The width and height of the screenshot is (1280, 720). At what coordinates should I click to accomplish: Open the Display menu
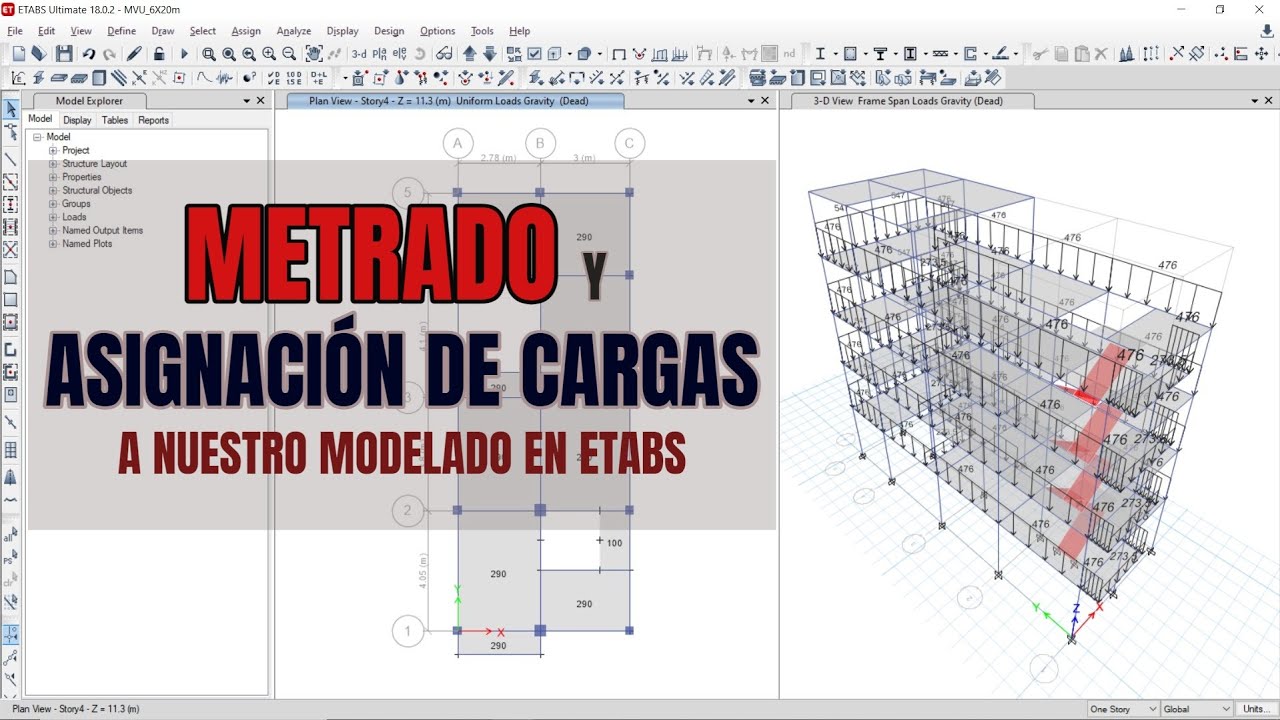click(343, 31)
